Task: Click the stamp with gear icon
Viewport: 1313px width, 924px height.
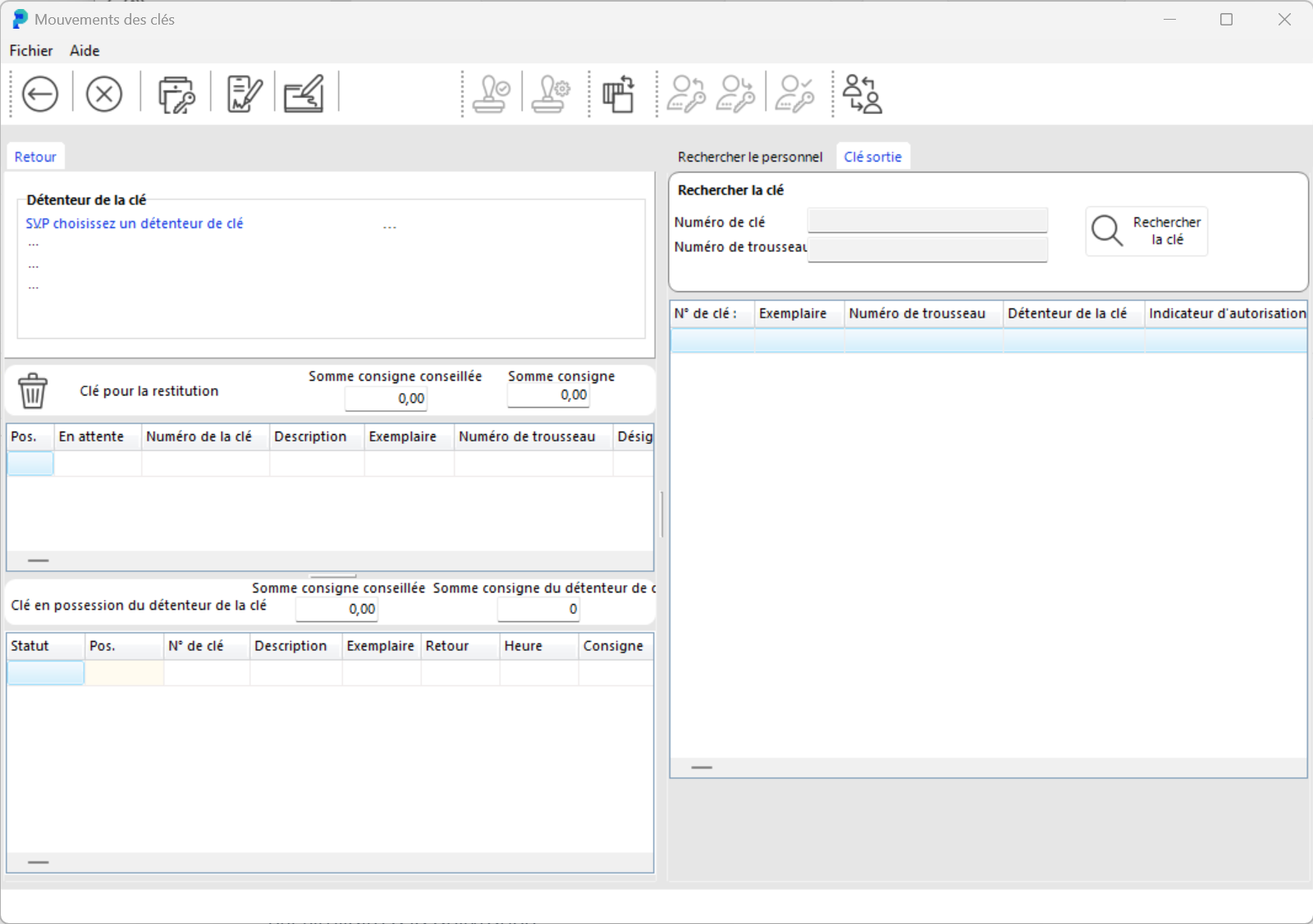Action: (551, 94)
